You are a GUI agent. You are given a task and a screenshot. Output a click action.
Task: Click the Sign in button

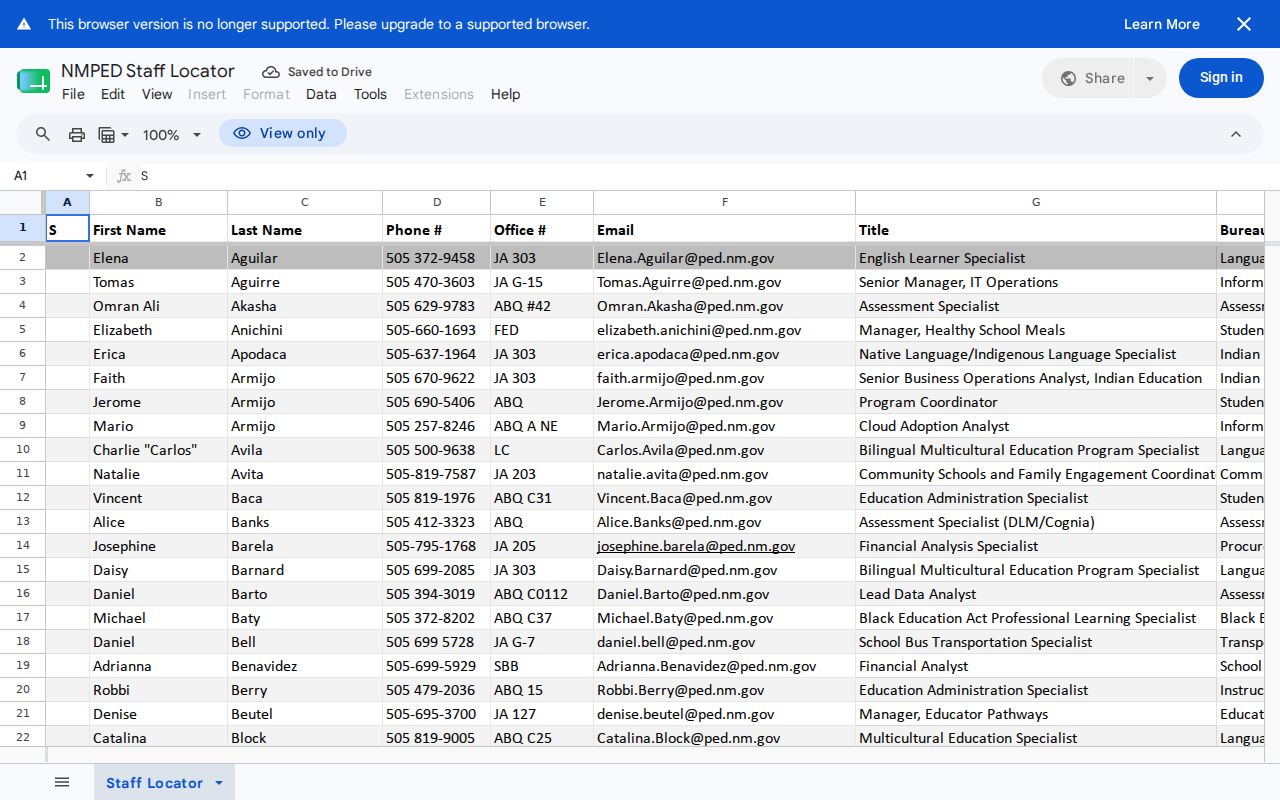point(1221,78)
